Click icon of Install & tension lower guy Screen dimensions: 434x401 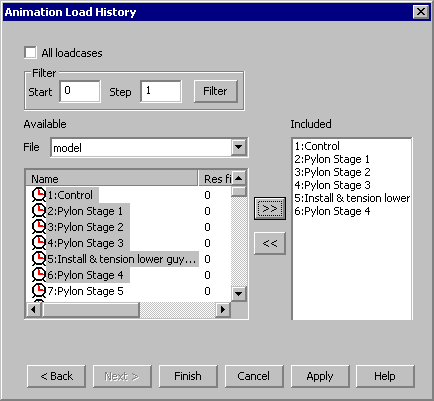[x=39, y=259]
